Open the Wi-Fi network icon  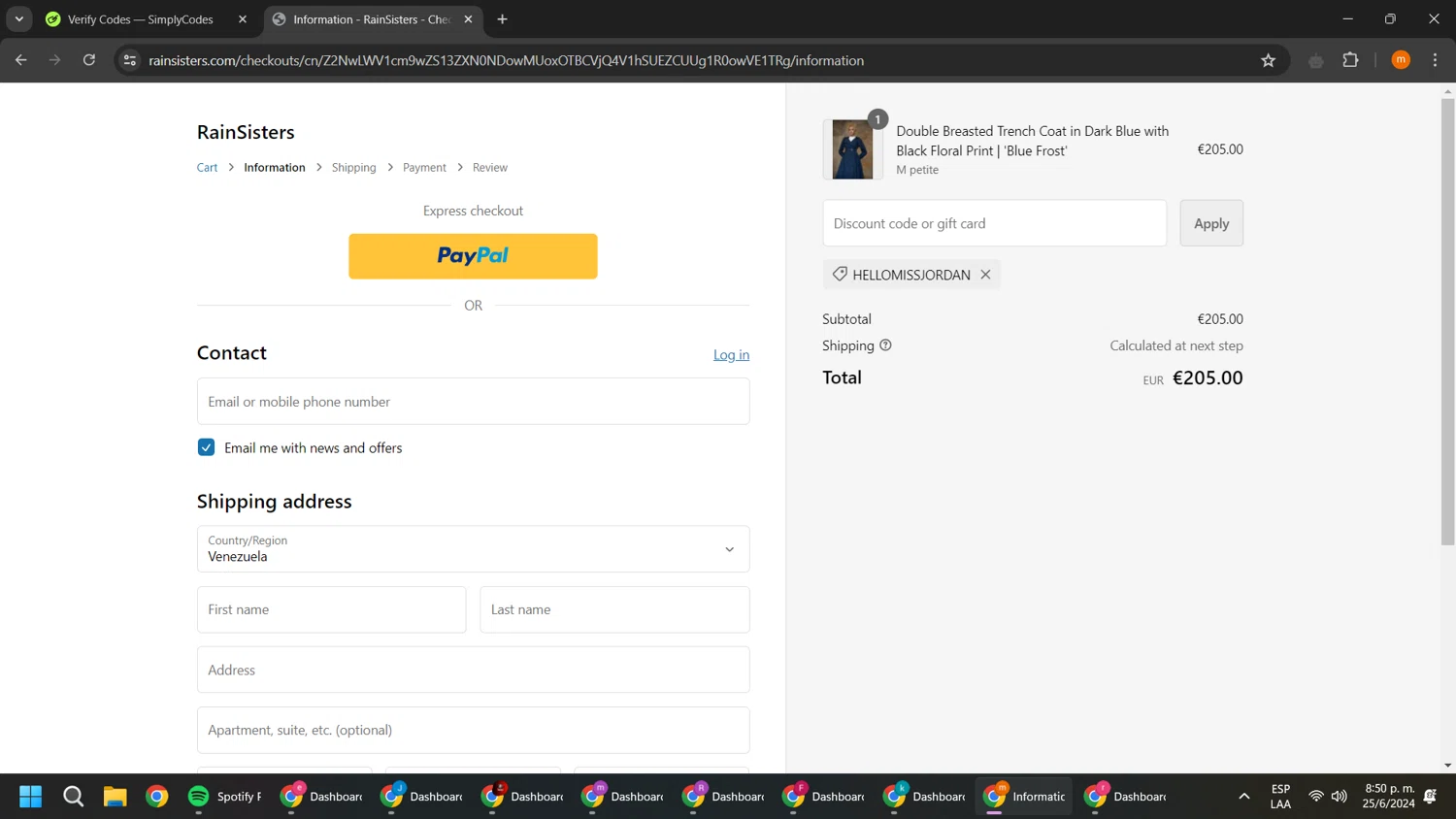[x=1316, y=797]
